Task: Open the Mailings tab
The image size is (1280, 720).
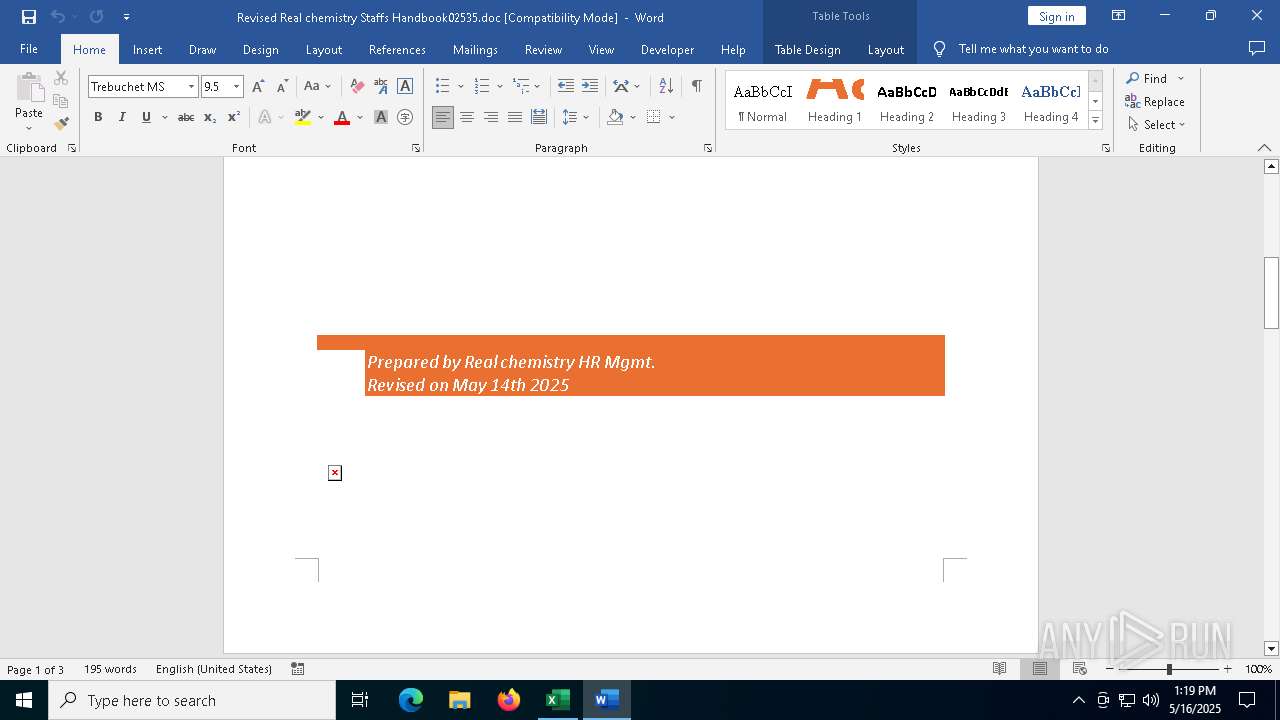Action: (x=475, y=49)
